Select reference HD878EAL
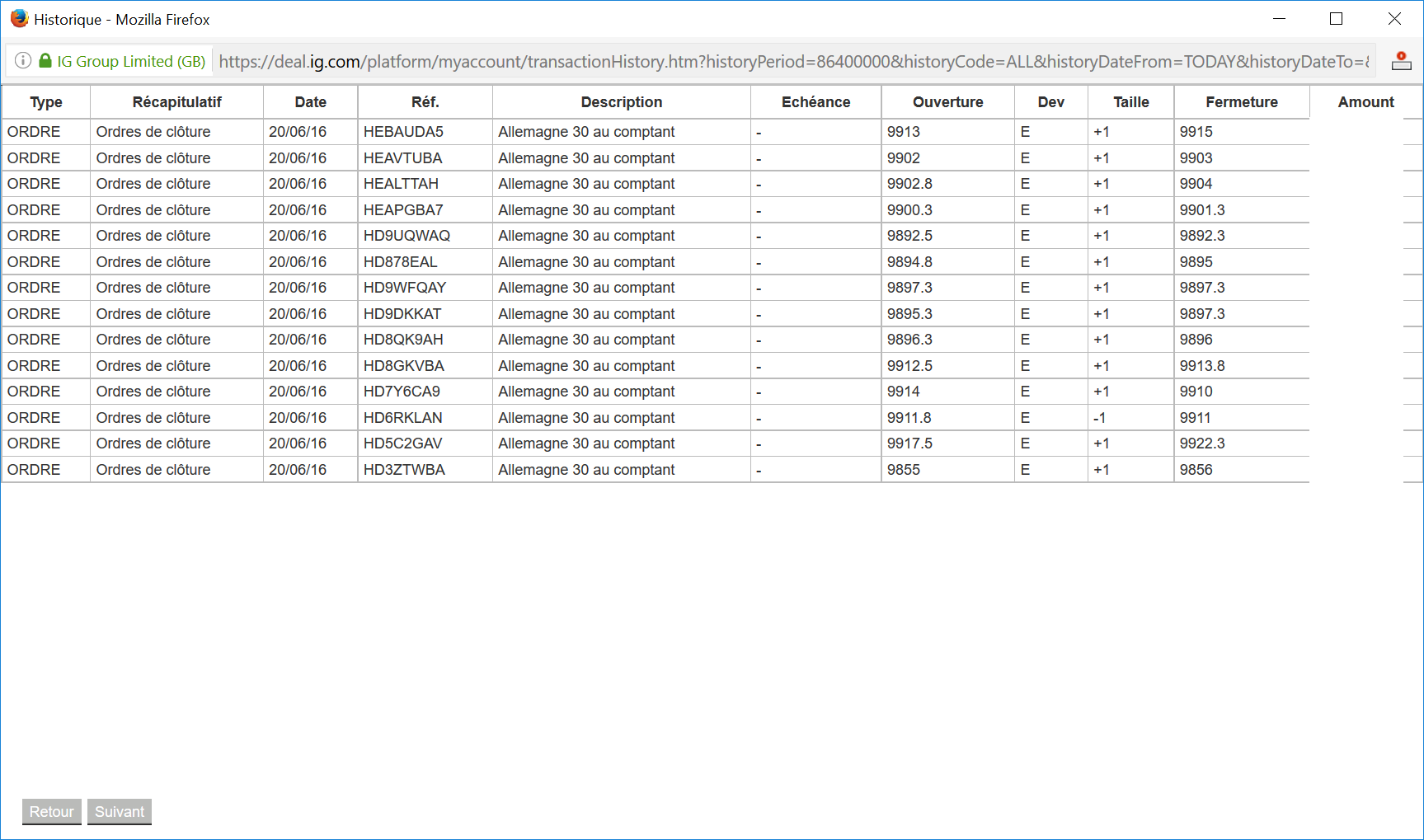 coord(401,262)
